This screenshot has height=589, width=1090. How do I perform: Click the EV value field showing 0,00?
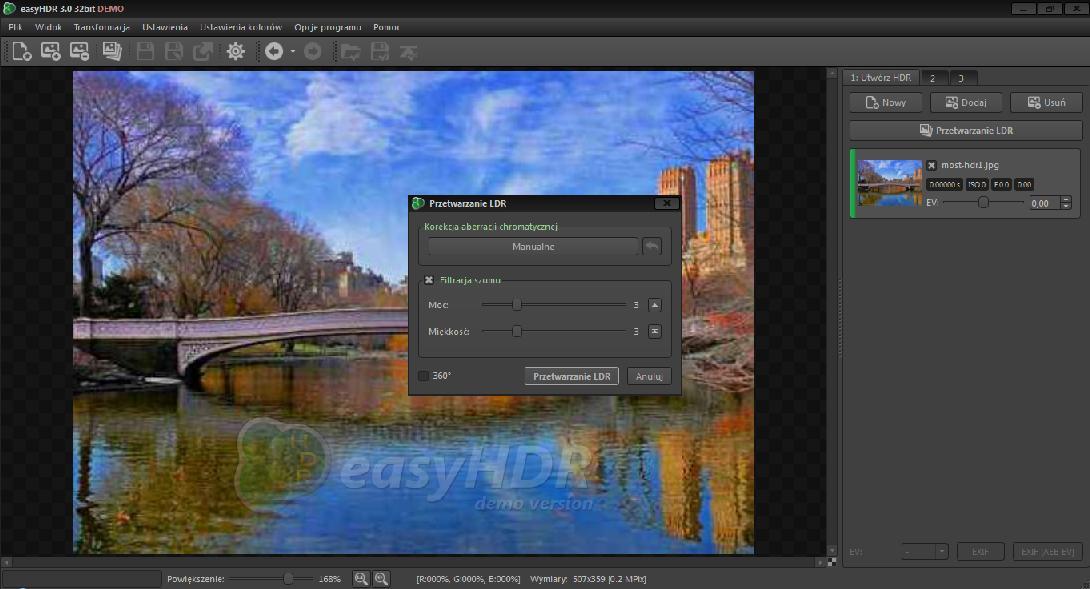point(1043,203)
